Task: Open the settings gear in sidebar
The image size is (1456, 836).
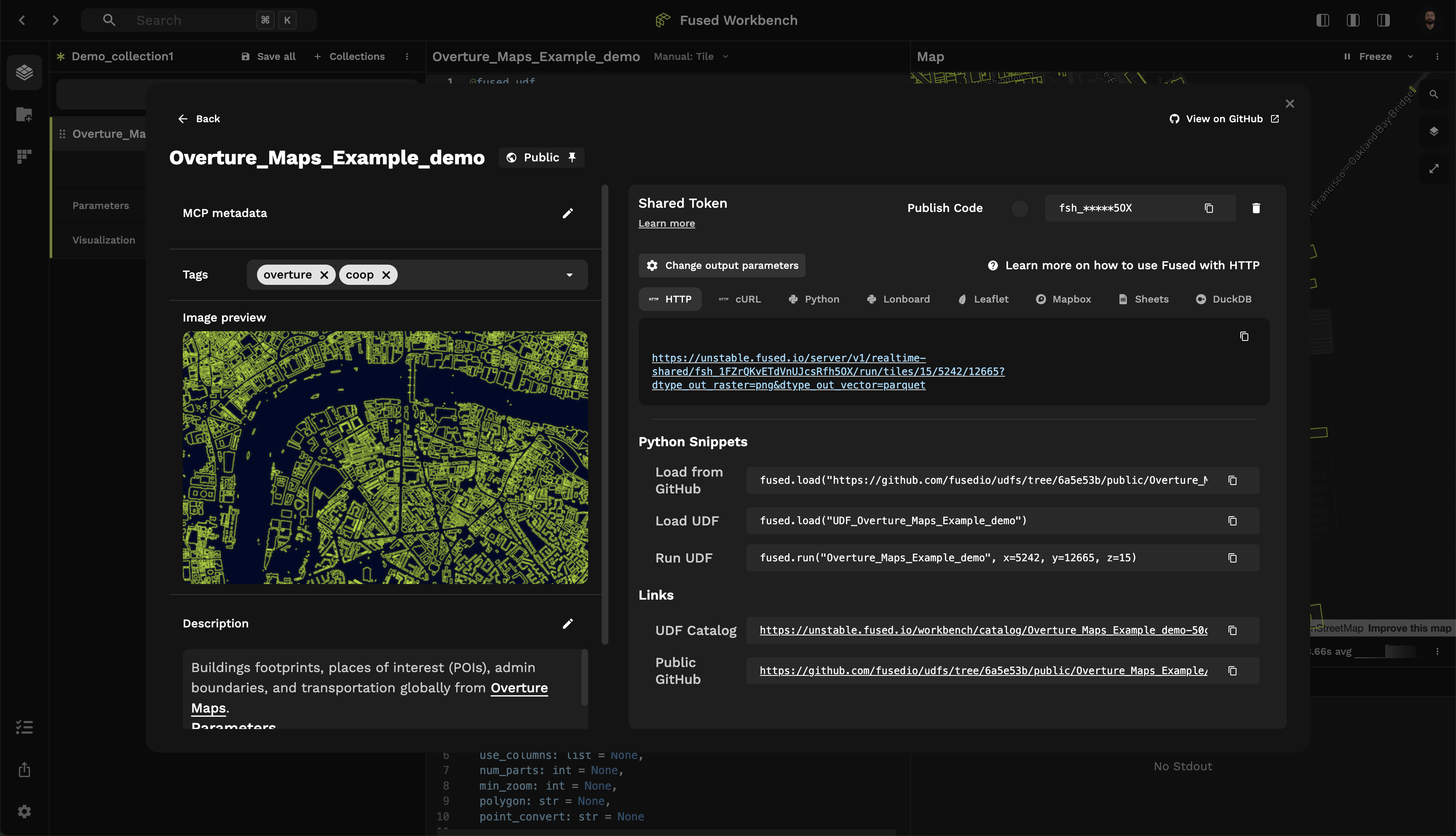Action: click(24, 811)
